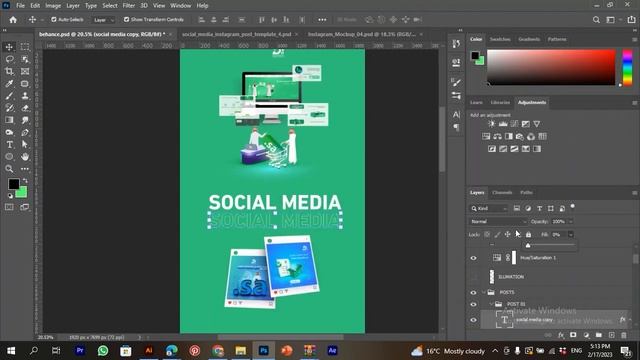Open the Filter menu
This screenshot has height=360, width=640.
pos(129,6)
